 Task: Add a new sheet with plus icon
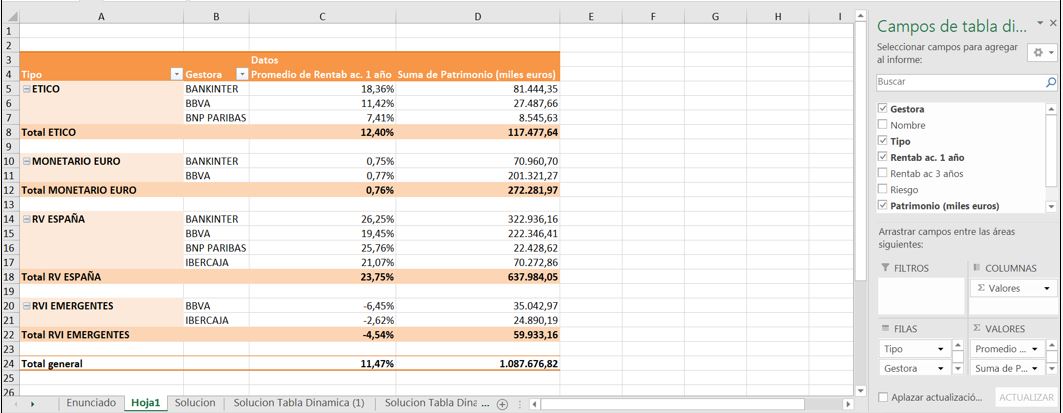tap(502, 404)
